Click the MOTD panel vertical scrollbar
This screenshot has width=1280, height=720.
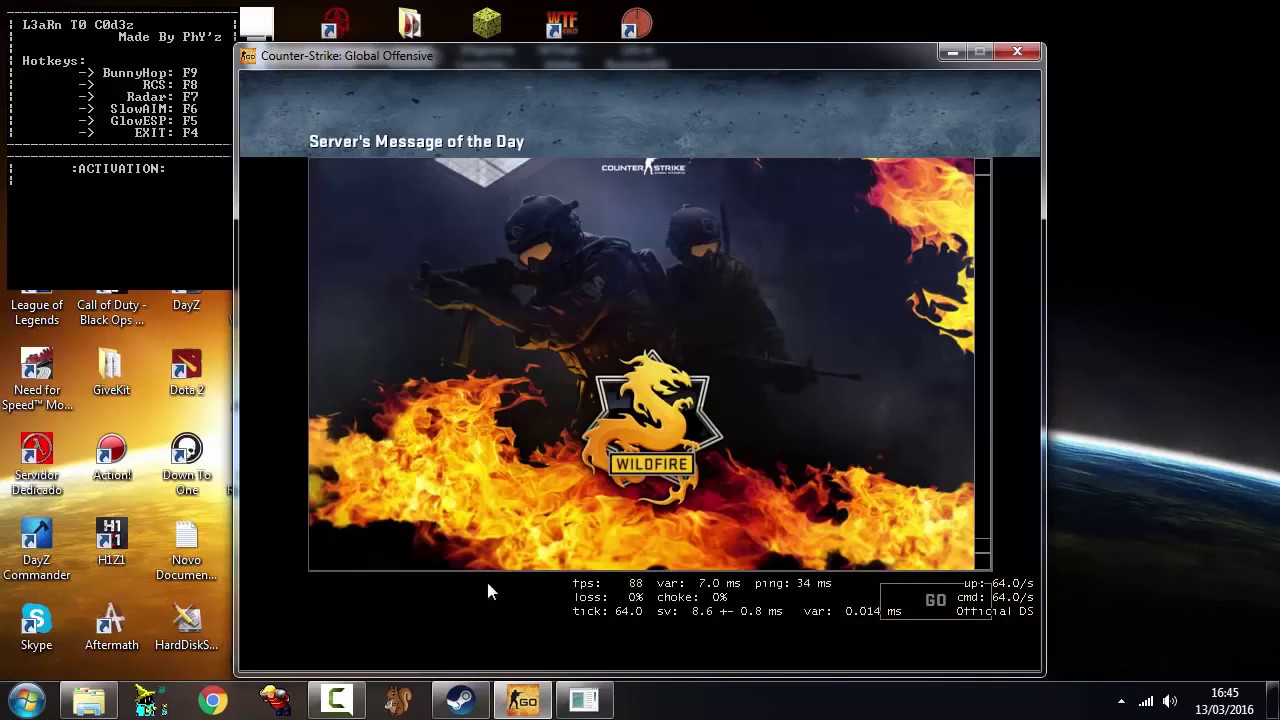pos(983,364)
